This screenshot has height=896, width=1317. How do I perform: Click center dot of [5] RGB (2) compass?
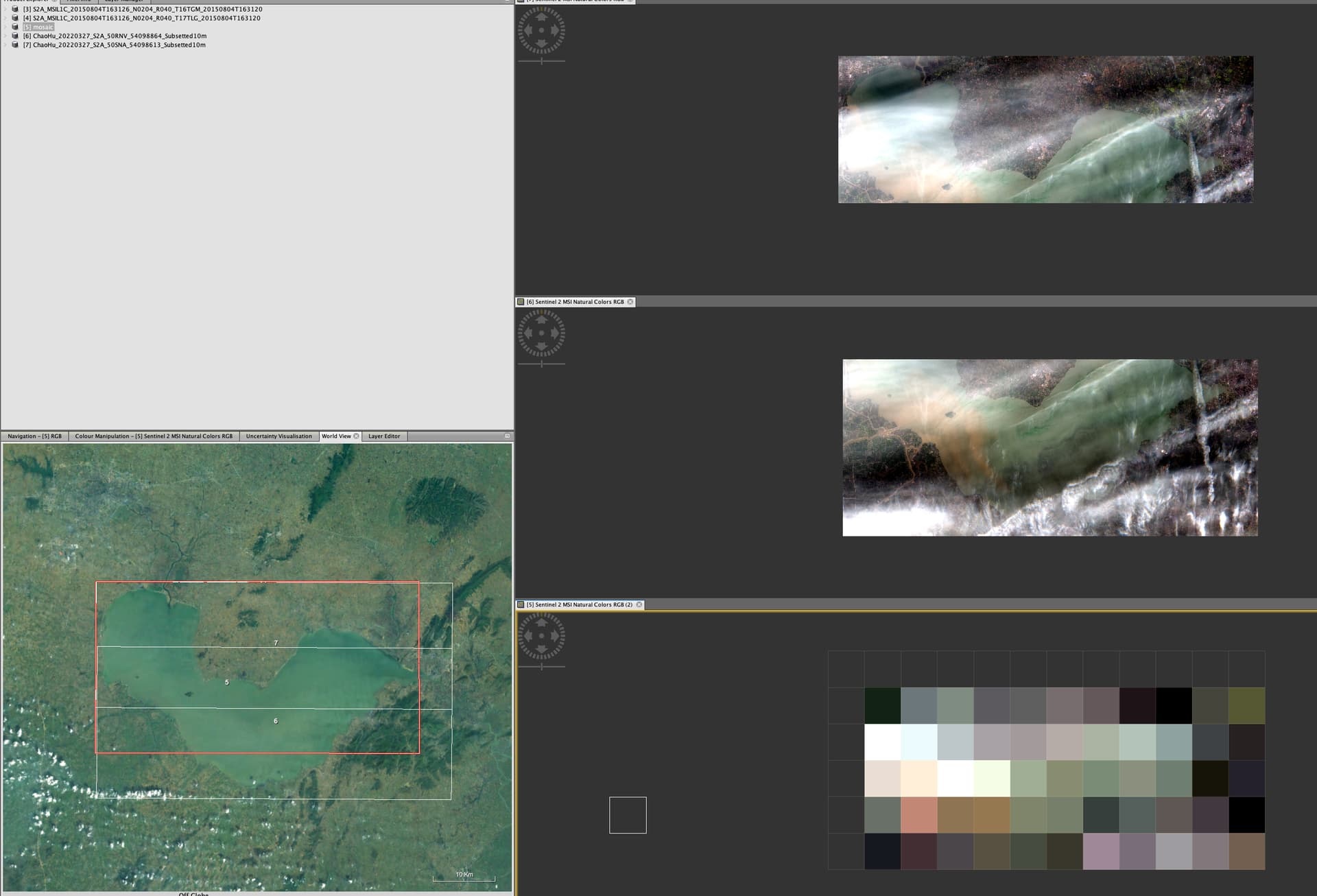[x=541, y=637]
